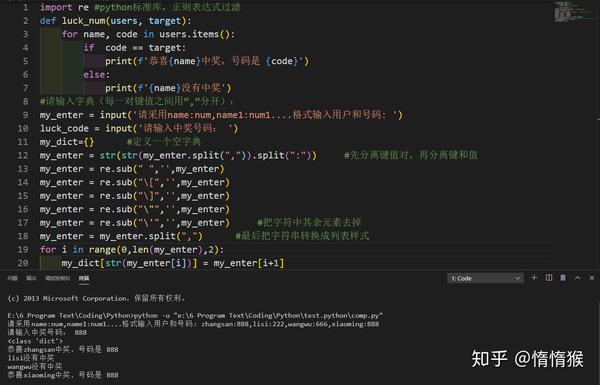Screen dimensions: 600x385
Task: Click line number 1 in the gutter
Action: click(25, 7)
